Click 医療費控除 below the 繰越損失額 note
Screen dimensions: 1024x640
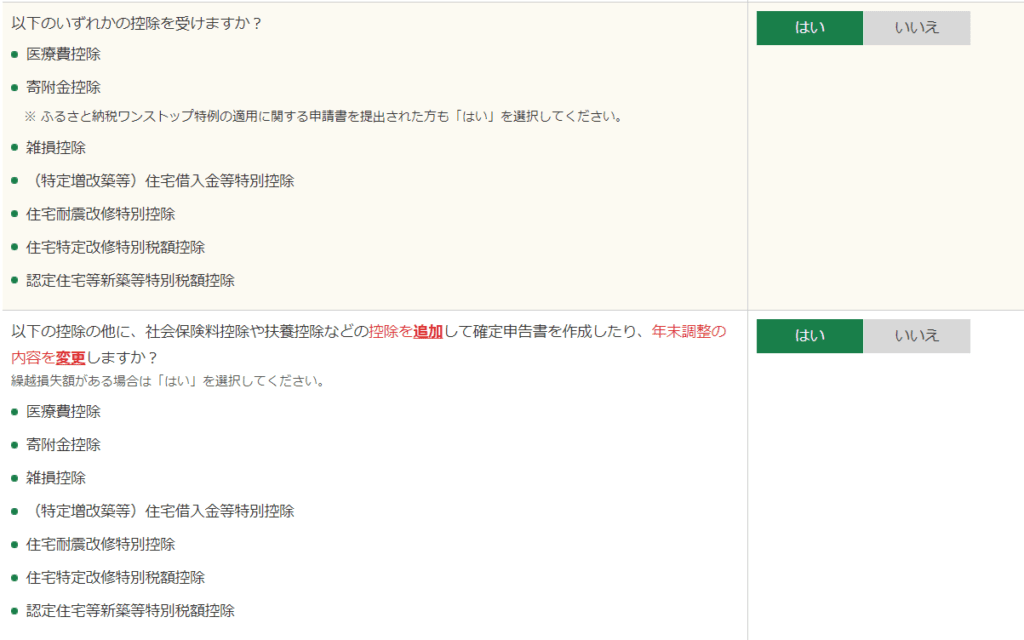[63, 411]
